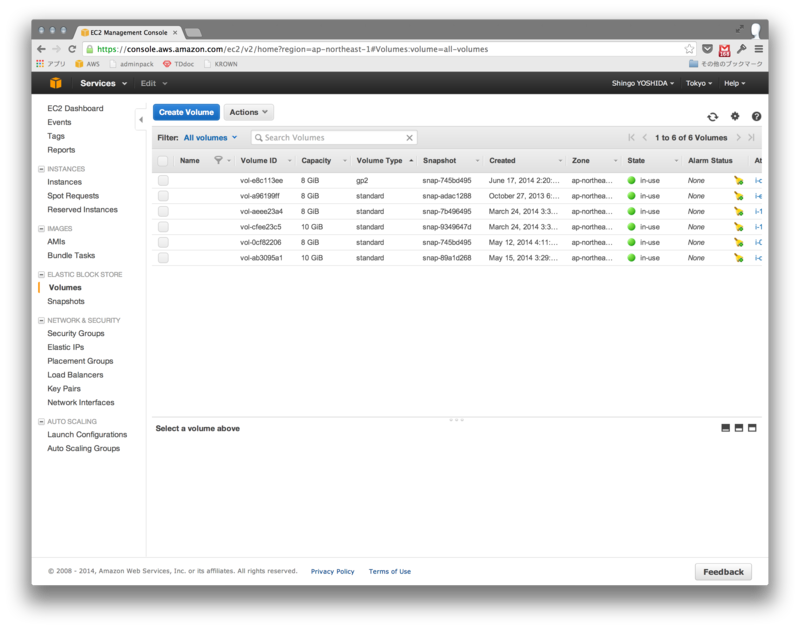The width and height of the screenshot is (800, 629).
Task: Go to last page of volumes
Action: 751,138
